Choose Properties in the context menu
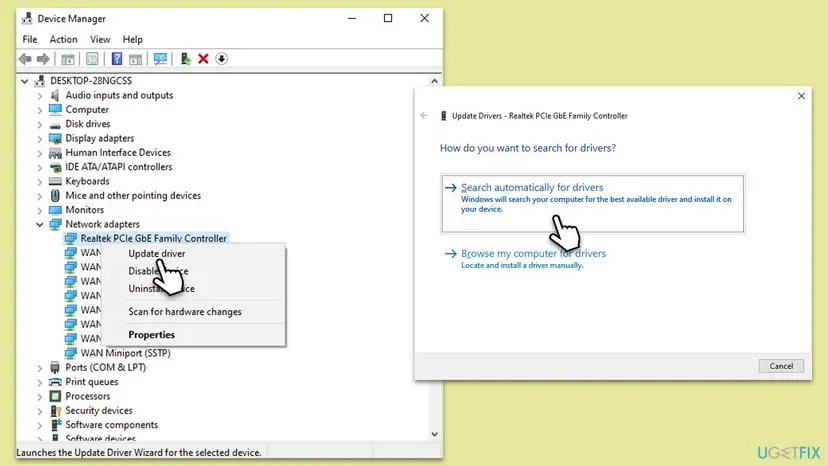 tap(193, 335)
